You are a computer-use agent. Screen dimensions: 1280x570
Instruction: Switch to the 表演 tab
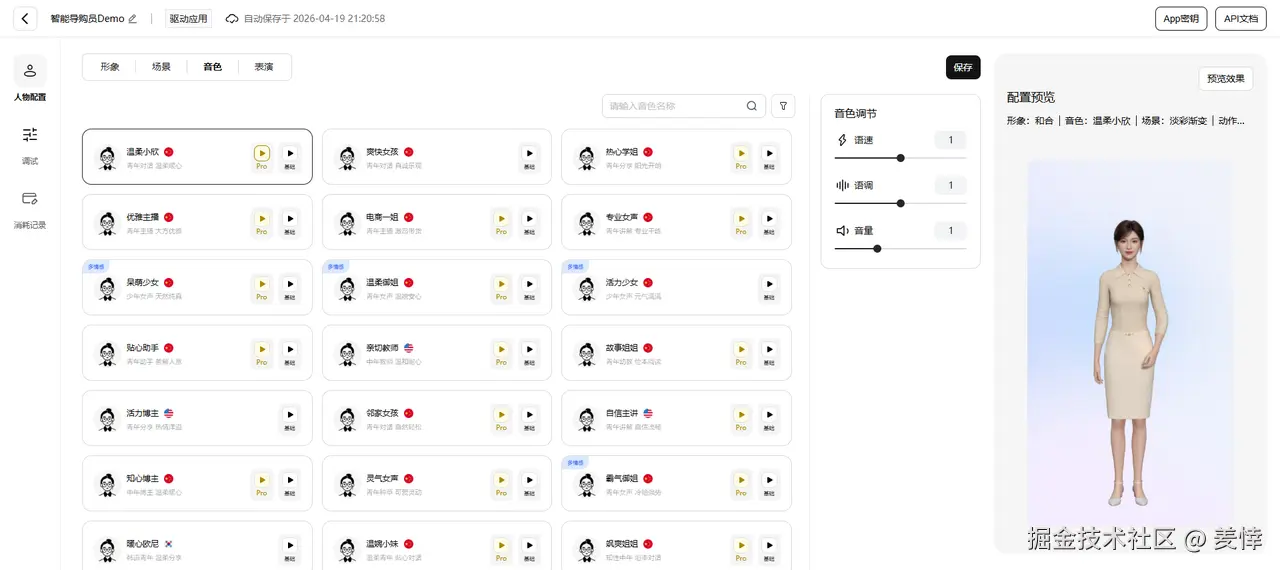click(264, 67)
